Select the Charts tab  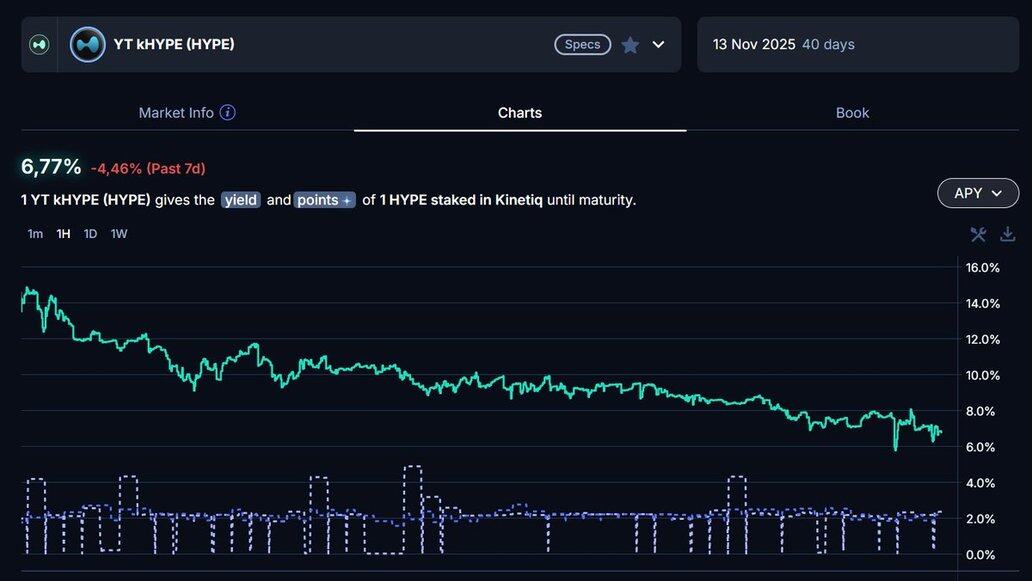pos(520,113)
